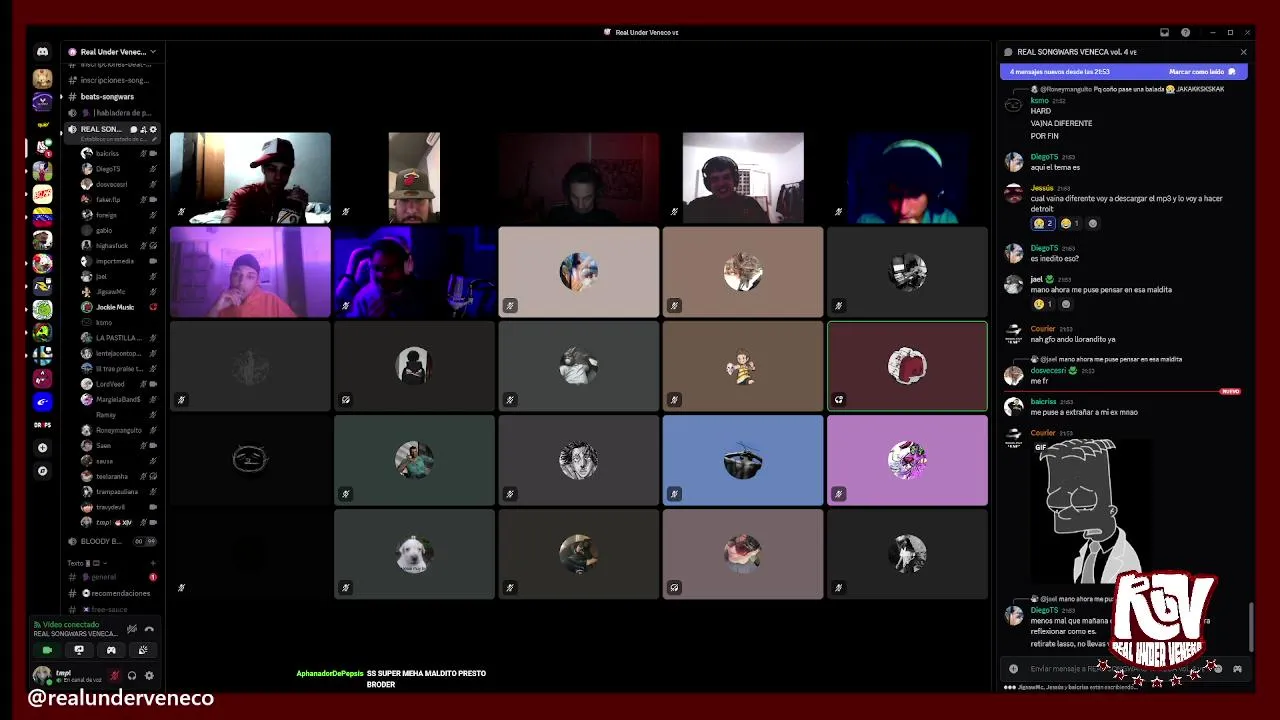1280x720 pixels.
Task: Focus pink tile with colorful avatar
Action: 907,460
